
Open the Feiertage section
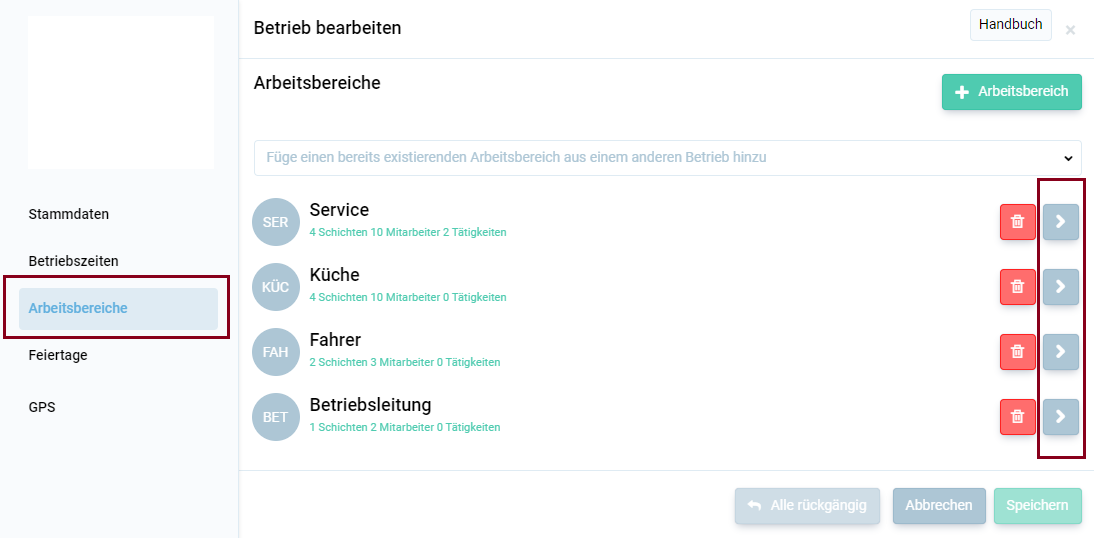pos(58,355)
